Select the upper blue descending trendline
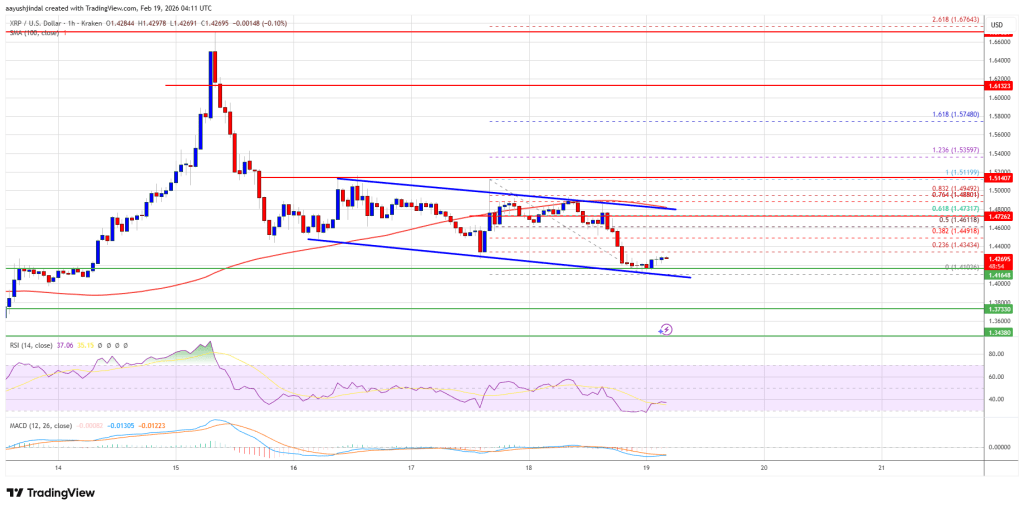Viewport: 1024px width, 509px height. [505, 193]
